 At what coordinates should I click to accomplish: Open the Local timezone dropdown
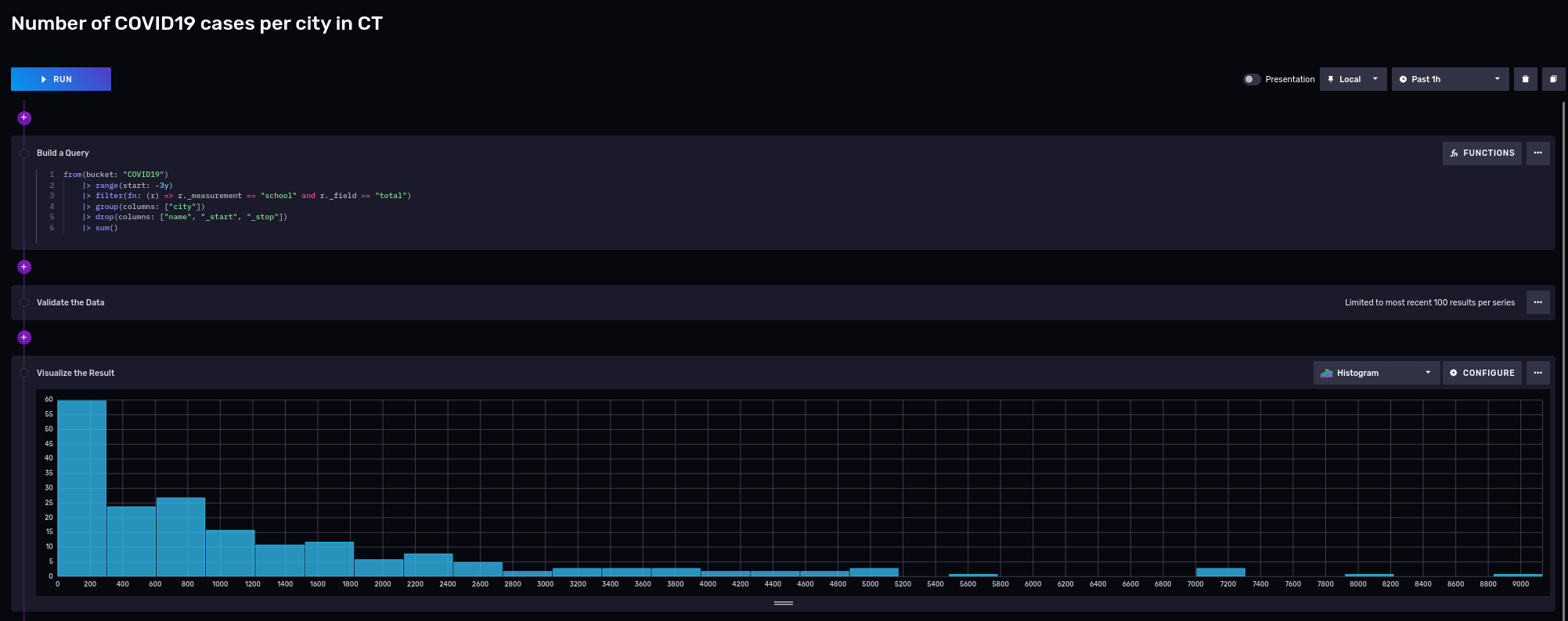1353,79
